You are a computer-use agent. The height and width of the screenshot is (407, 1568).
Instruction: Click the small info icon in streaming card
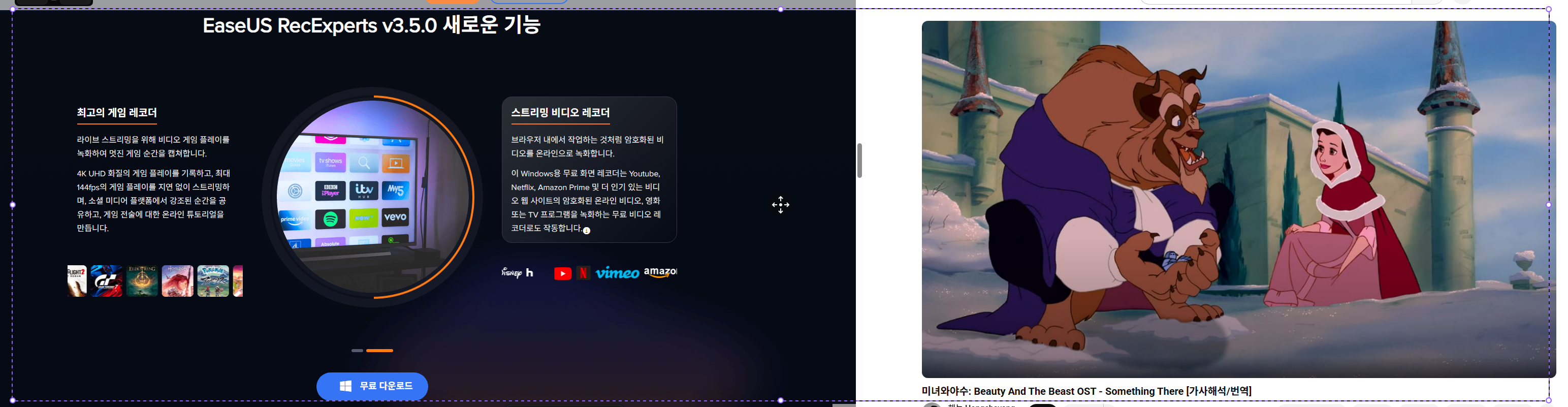coord(586,230)
